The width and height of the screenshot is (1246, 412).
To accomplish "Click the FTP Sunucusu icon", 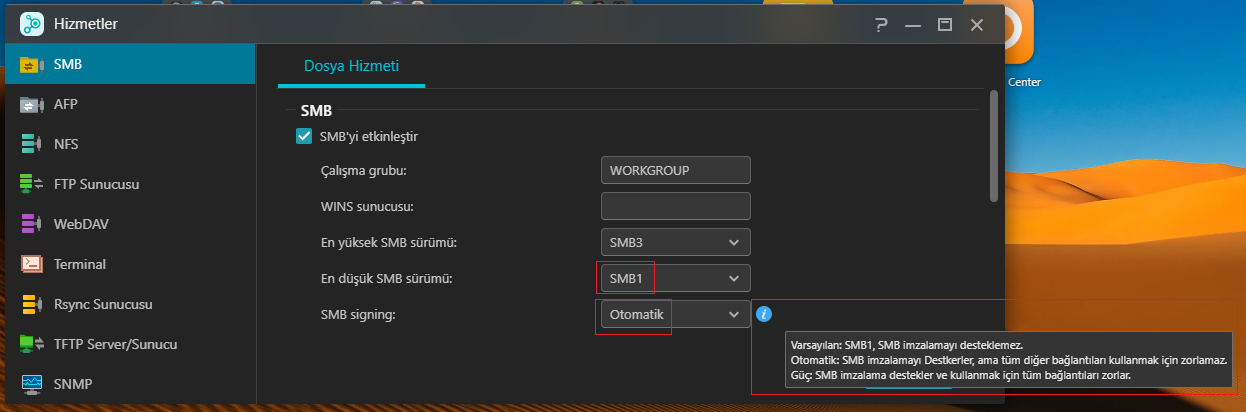I will pyautogui.click(x=31, y=184).
